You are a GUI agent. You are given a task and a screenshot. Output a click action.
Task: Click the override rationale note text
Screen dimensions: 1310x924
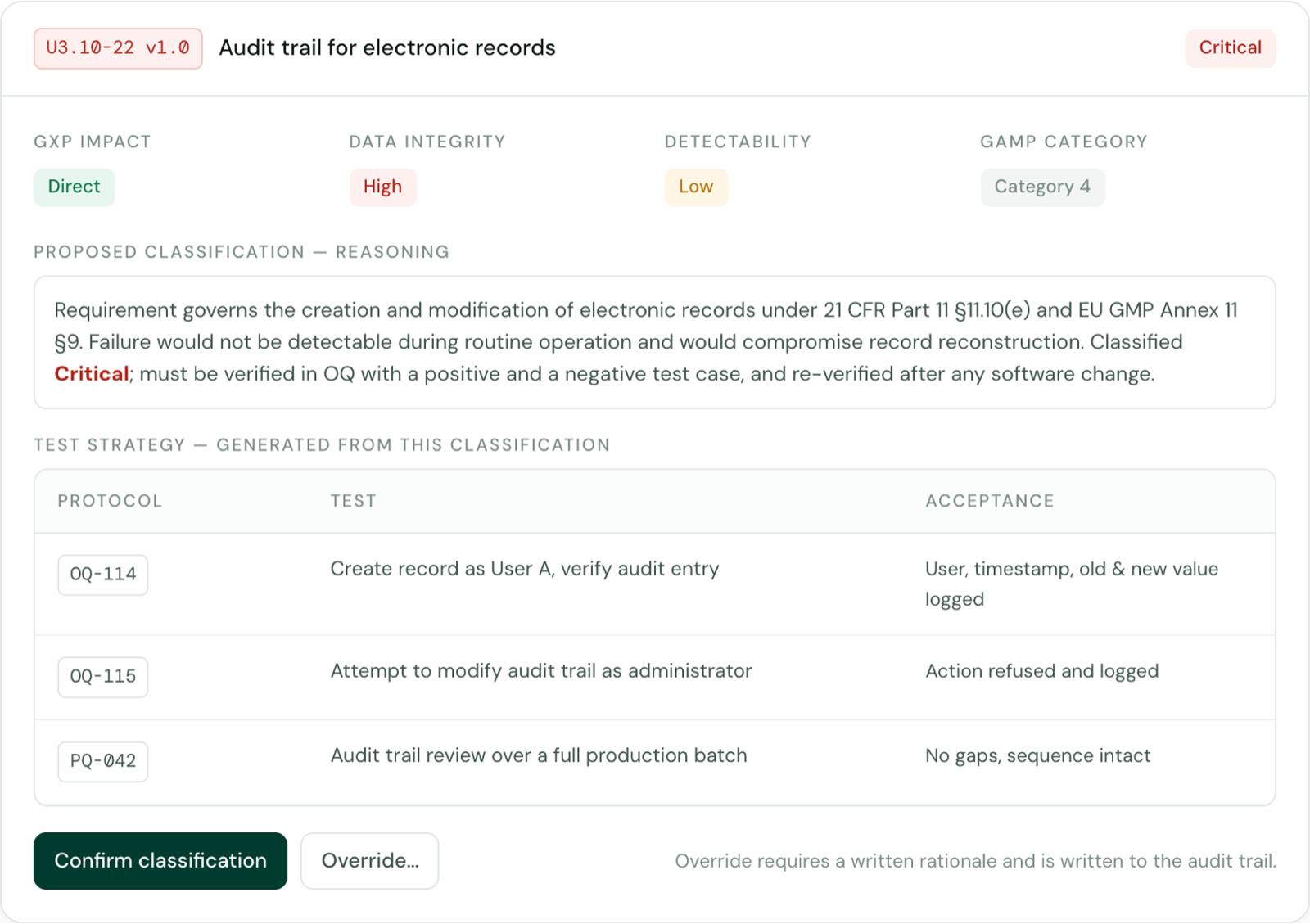[x=975, y=861]
